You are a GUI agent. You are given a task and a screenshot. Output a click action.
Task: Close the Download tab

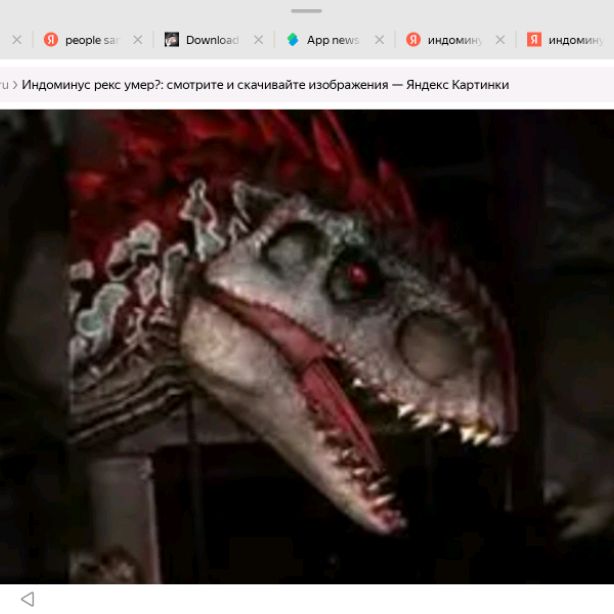(x=258, y=40)
